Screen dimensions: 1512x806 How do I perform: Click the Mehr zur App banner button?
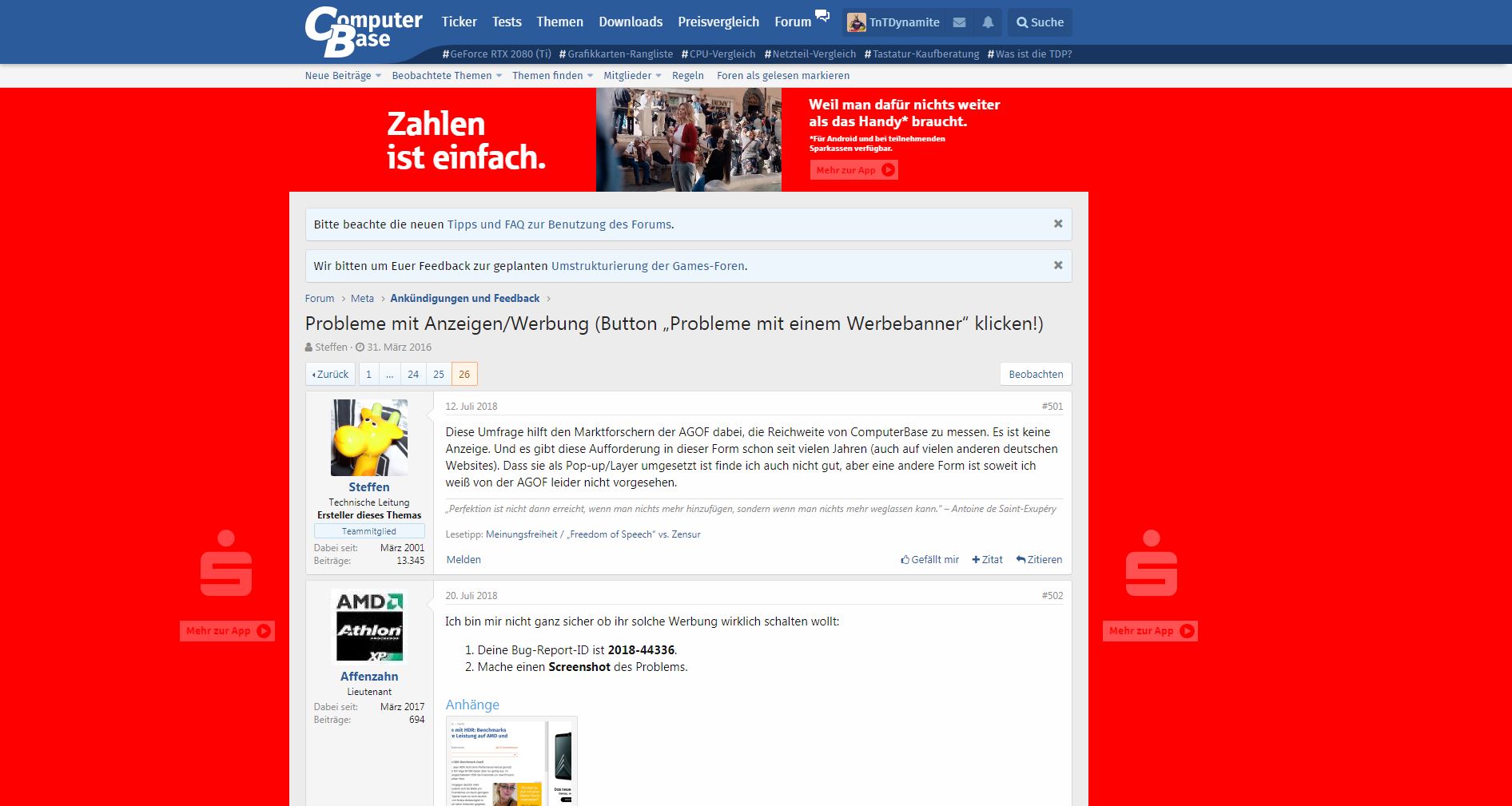[854, 169]
